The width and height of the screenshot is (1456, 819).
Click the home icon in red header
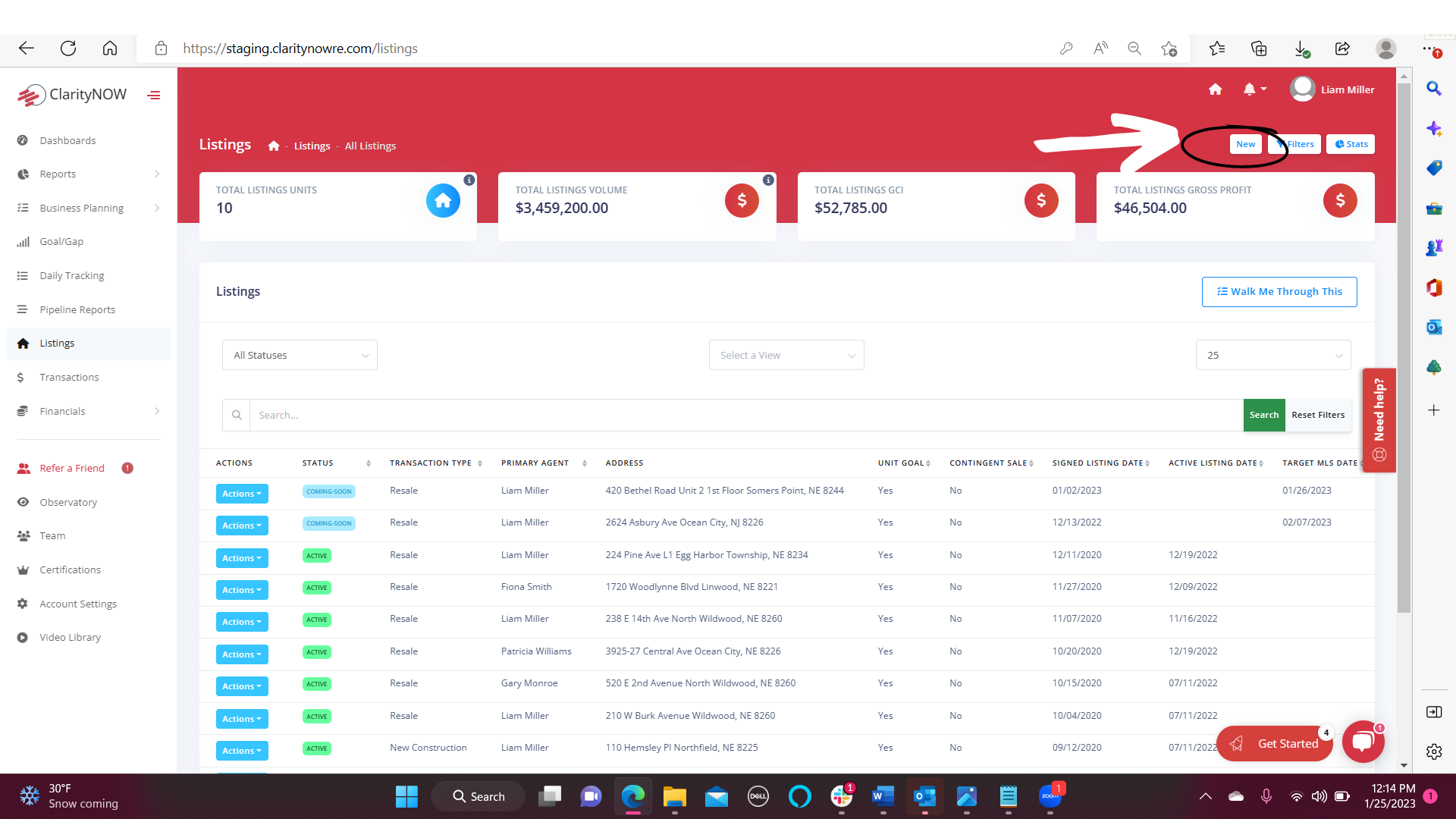tap(1215, 89)
